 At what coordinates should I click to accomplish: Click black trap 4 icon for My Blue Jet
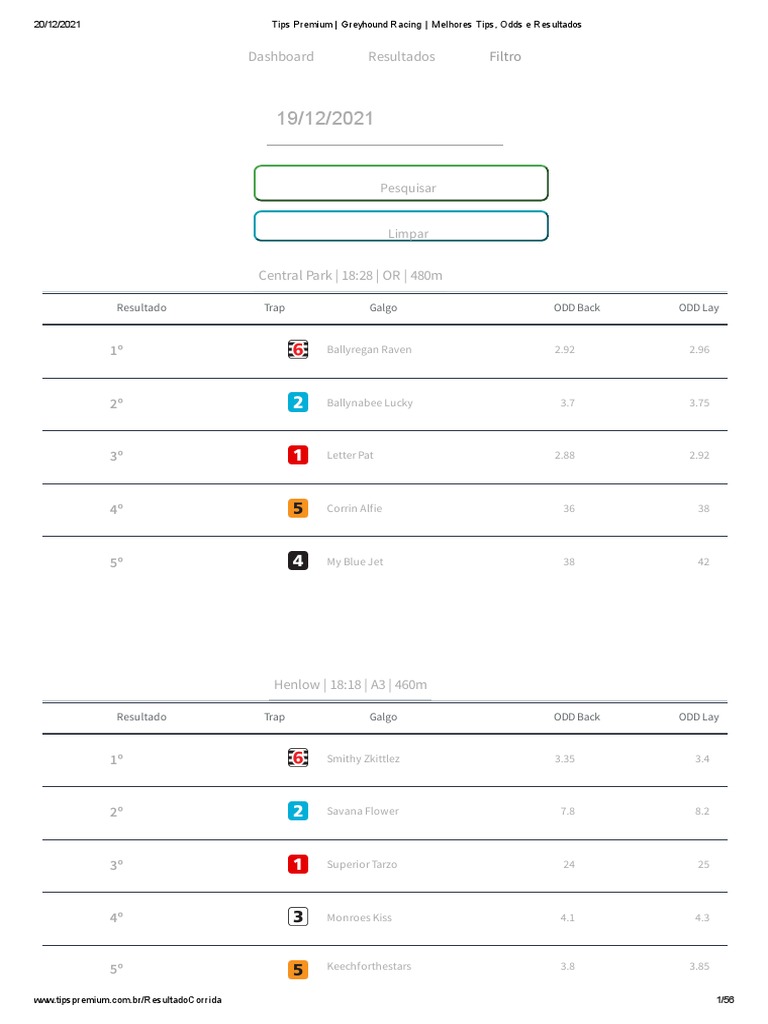(297, 561)
